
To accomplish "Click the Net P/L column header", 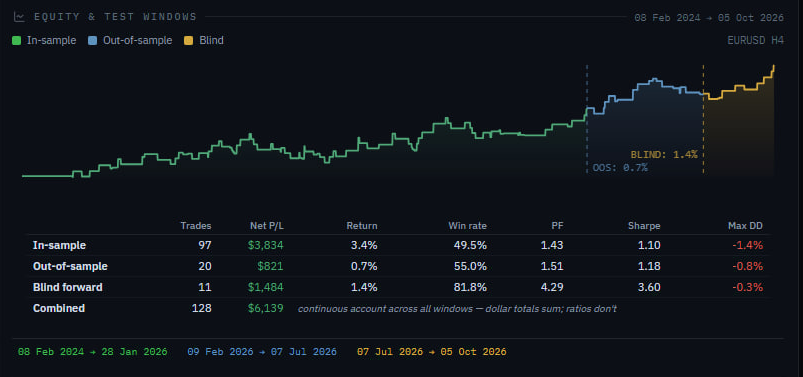I will 267,226.
